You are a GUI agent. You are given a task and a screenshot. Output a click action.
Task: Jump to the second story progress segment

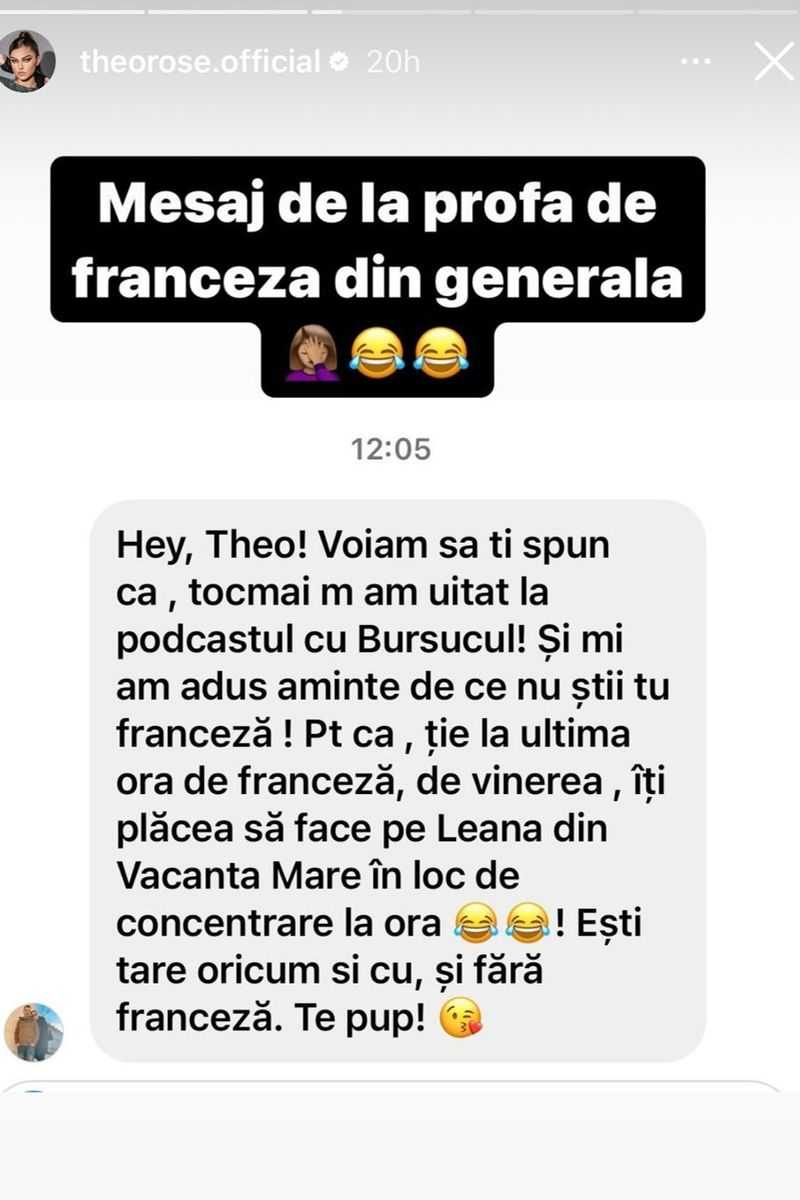pyautogui.click(x=227, y=12)
